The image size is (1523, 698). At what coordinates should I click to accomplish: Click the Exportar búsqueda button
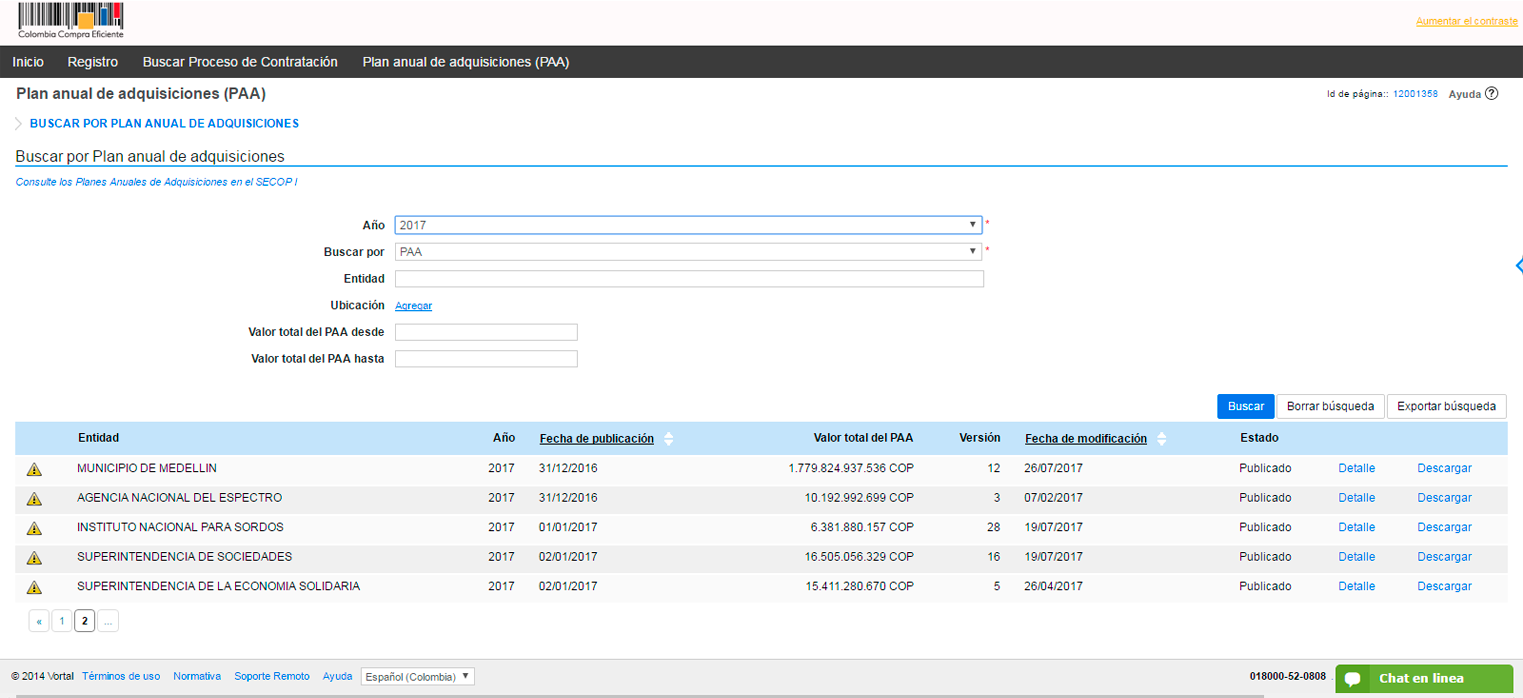1446,406
